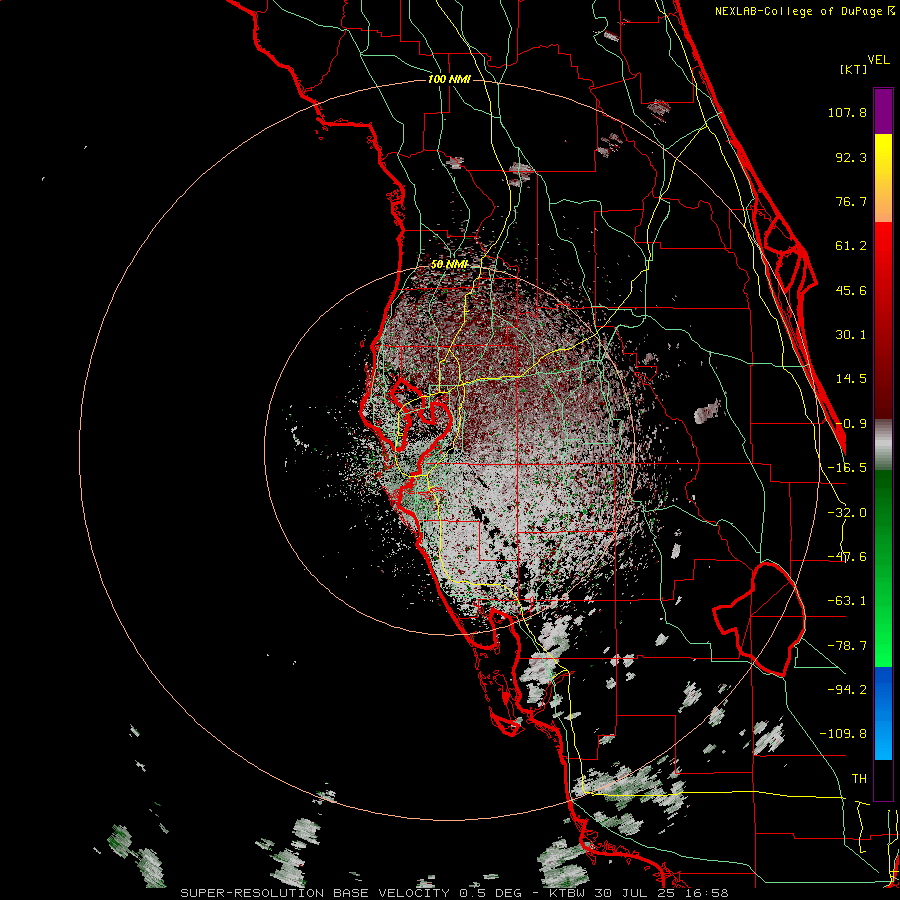The image size is (900, 900).
Task: Click the TH threshold label
Action: point(859,778)
